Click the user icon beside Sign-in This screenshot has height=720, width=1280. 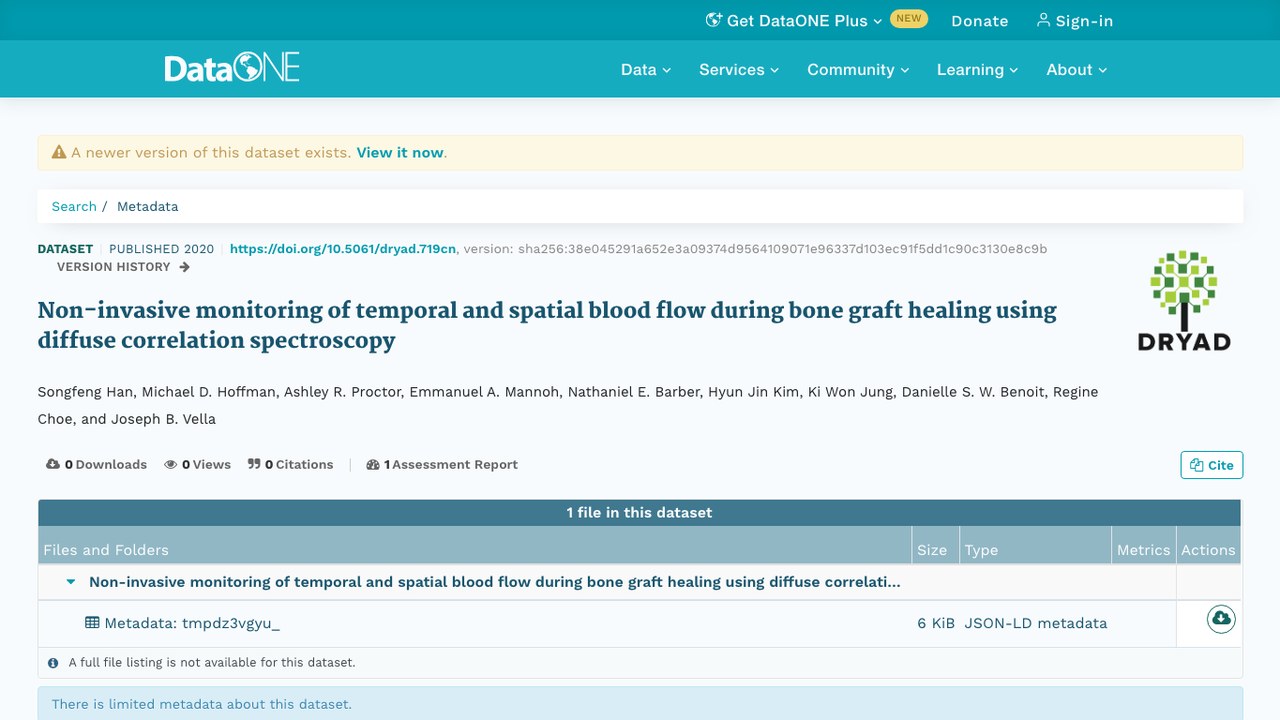(1043, 20)
